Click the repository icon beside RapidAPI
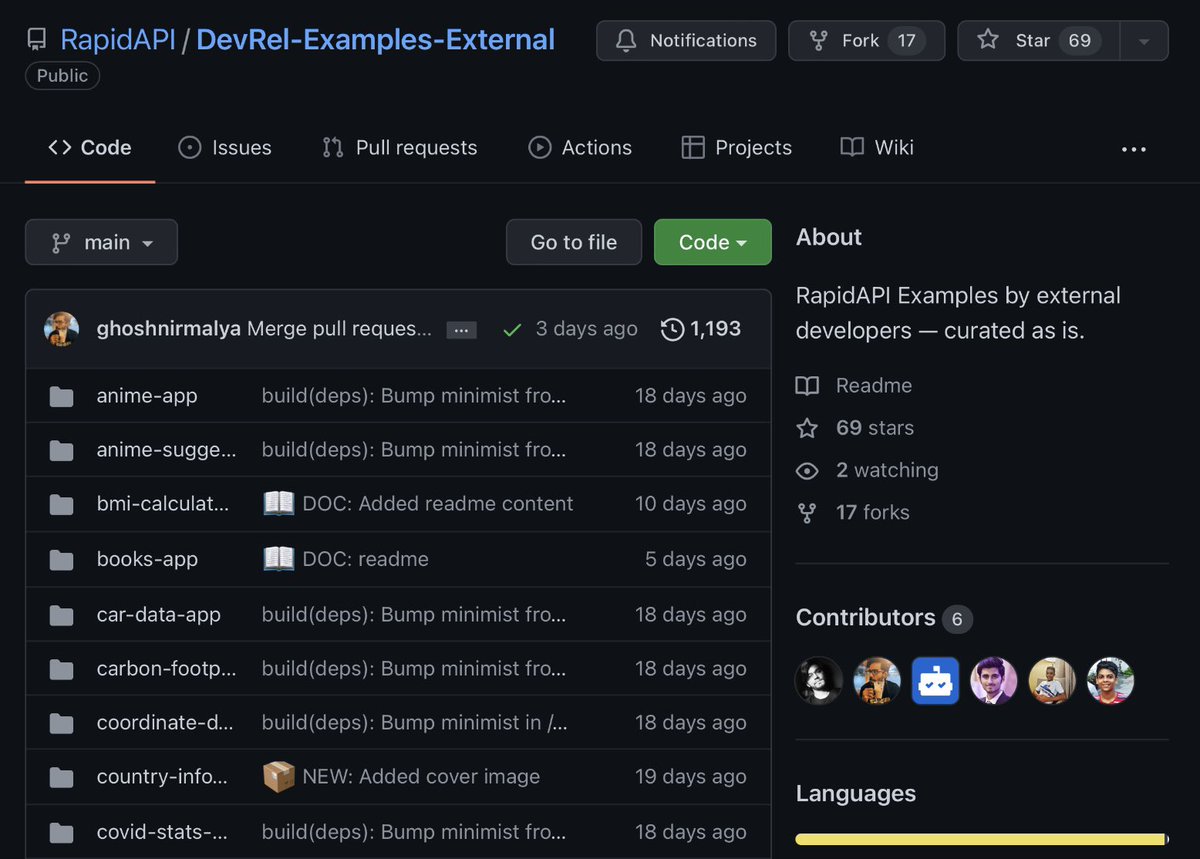The image size is (1200, 859). click(37, 40)
